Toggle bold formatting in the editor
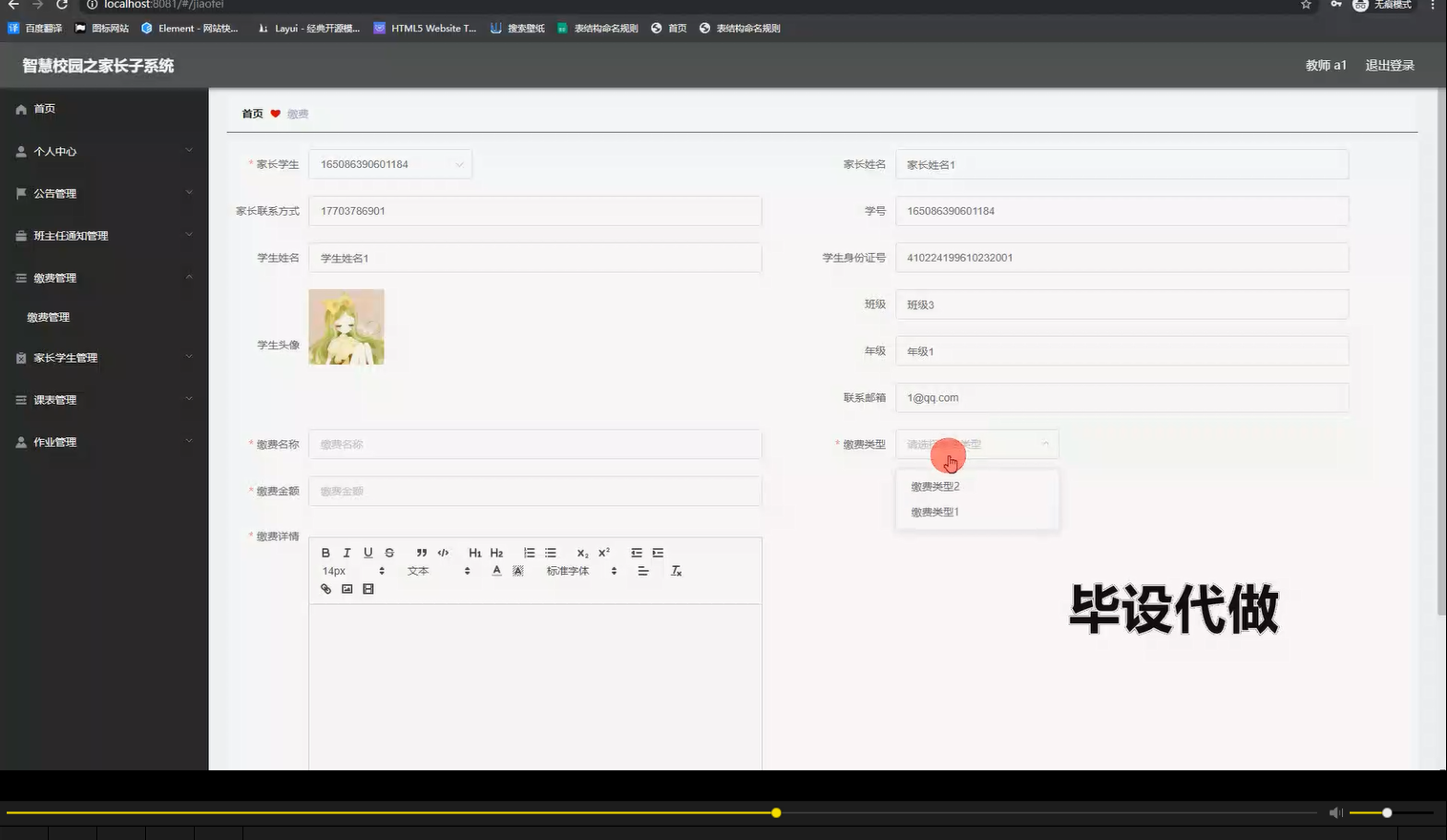This screenshot has height=840, width=1447. (x=325, y=552)
